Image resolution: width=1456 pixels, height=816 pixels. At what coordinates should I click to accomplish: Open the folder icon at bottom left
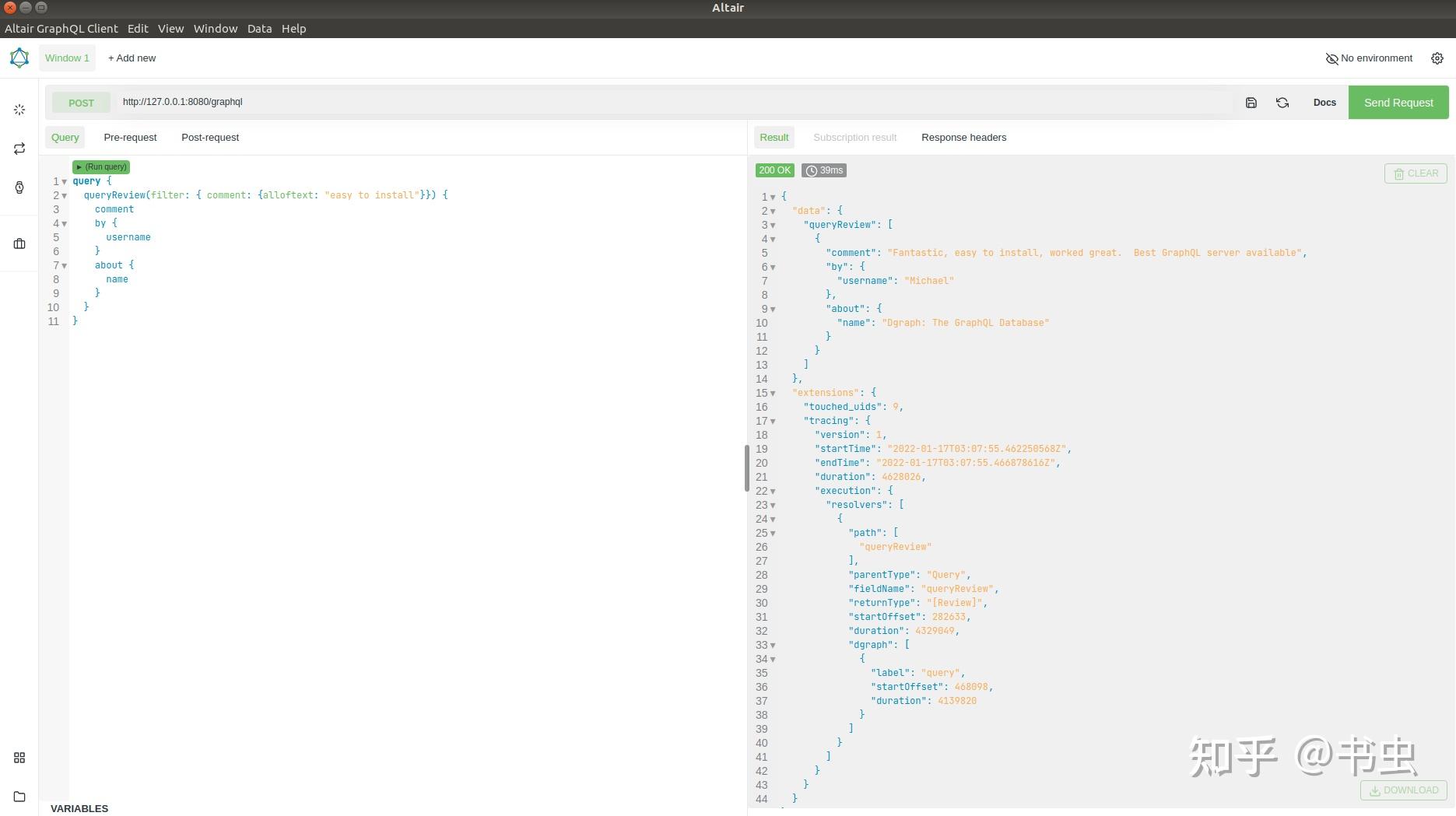pyautogui.click(x=19, y=797)
